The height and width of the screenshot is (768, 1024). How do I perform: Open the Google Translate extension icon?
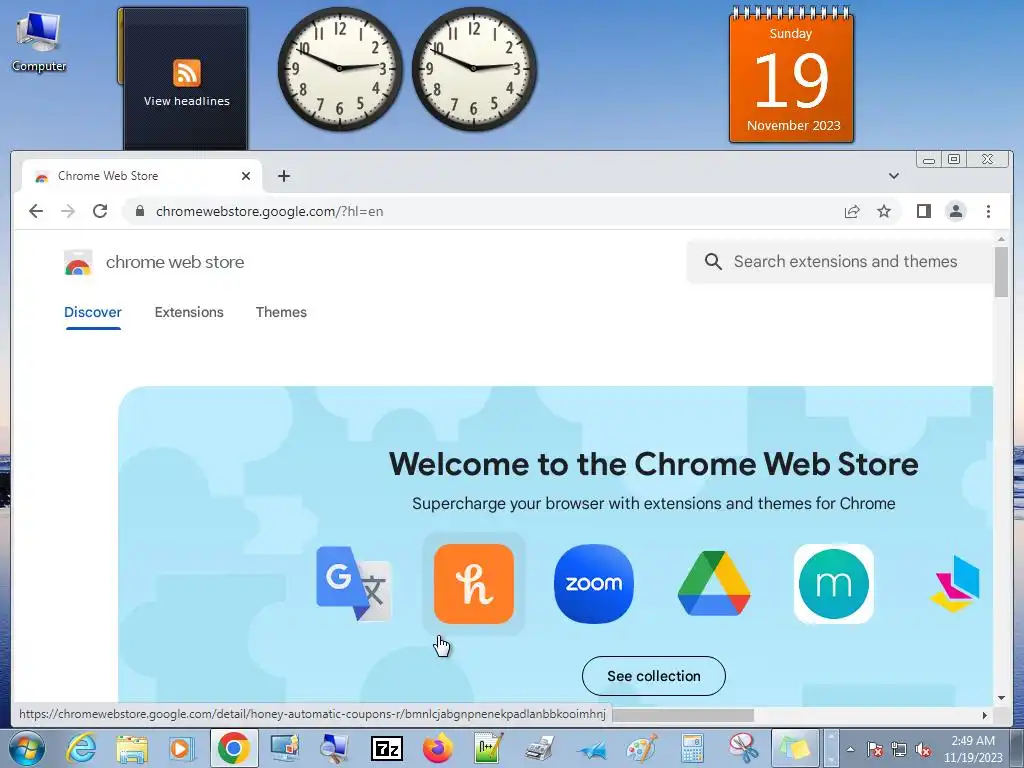pos(354,583)
